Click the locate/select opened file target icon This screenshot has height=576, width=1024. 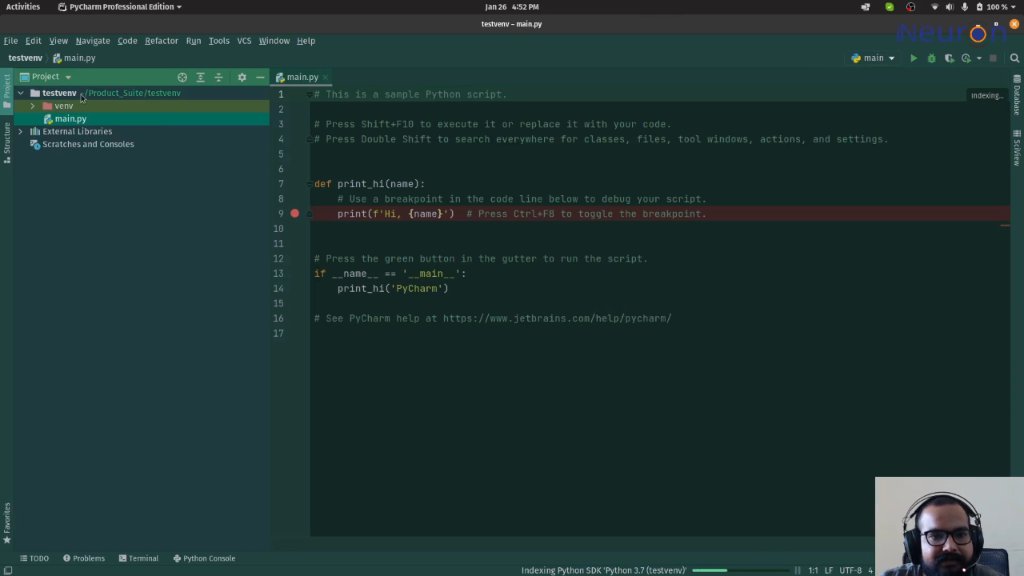click(182, 77)
